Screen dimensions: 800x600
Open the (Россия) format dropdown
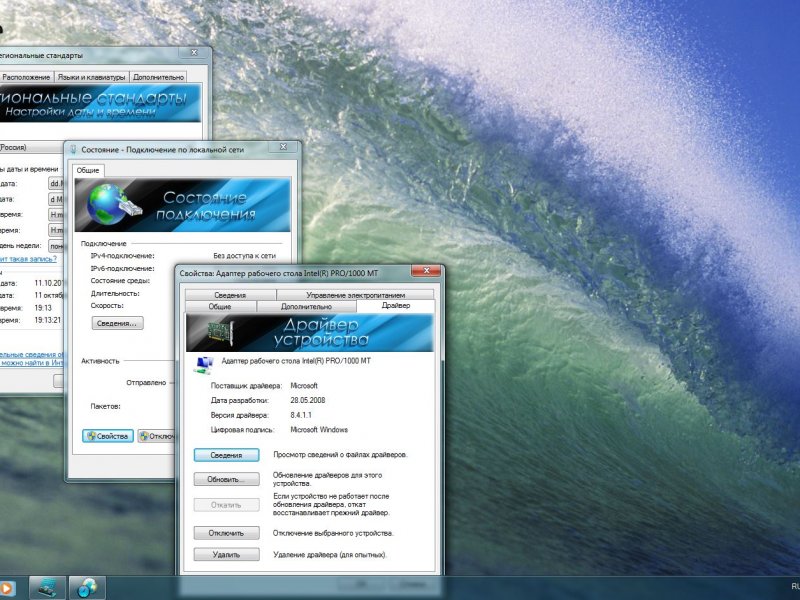click(x=32, y=147)
